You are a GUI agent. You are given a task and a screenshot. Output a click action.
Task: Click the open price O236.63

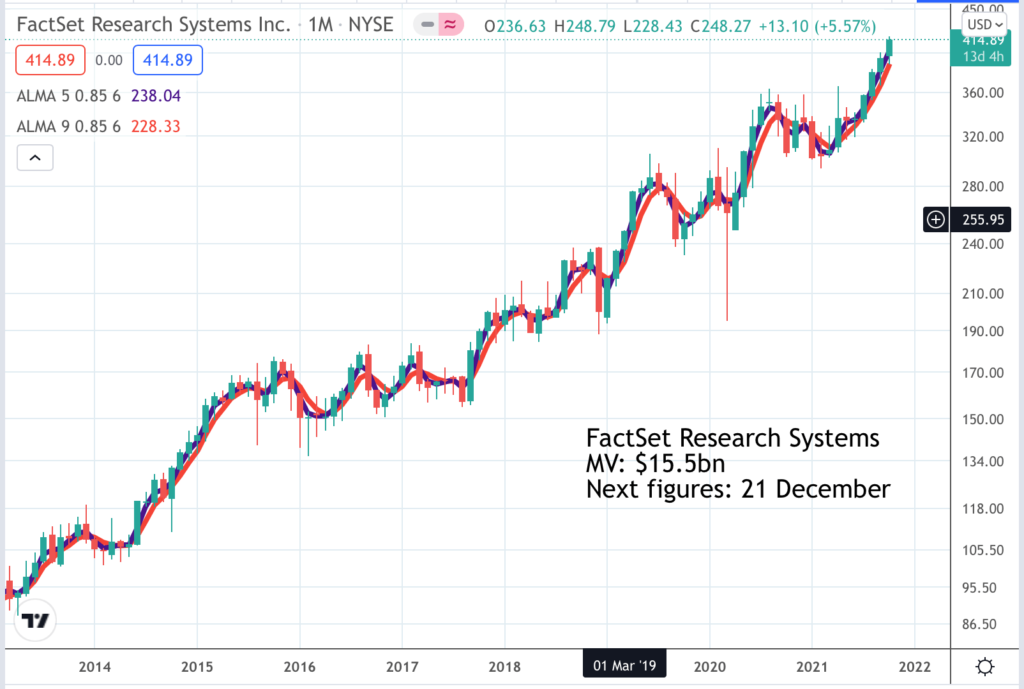pos(515,26)
